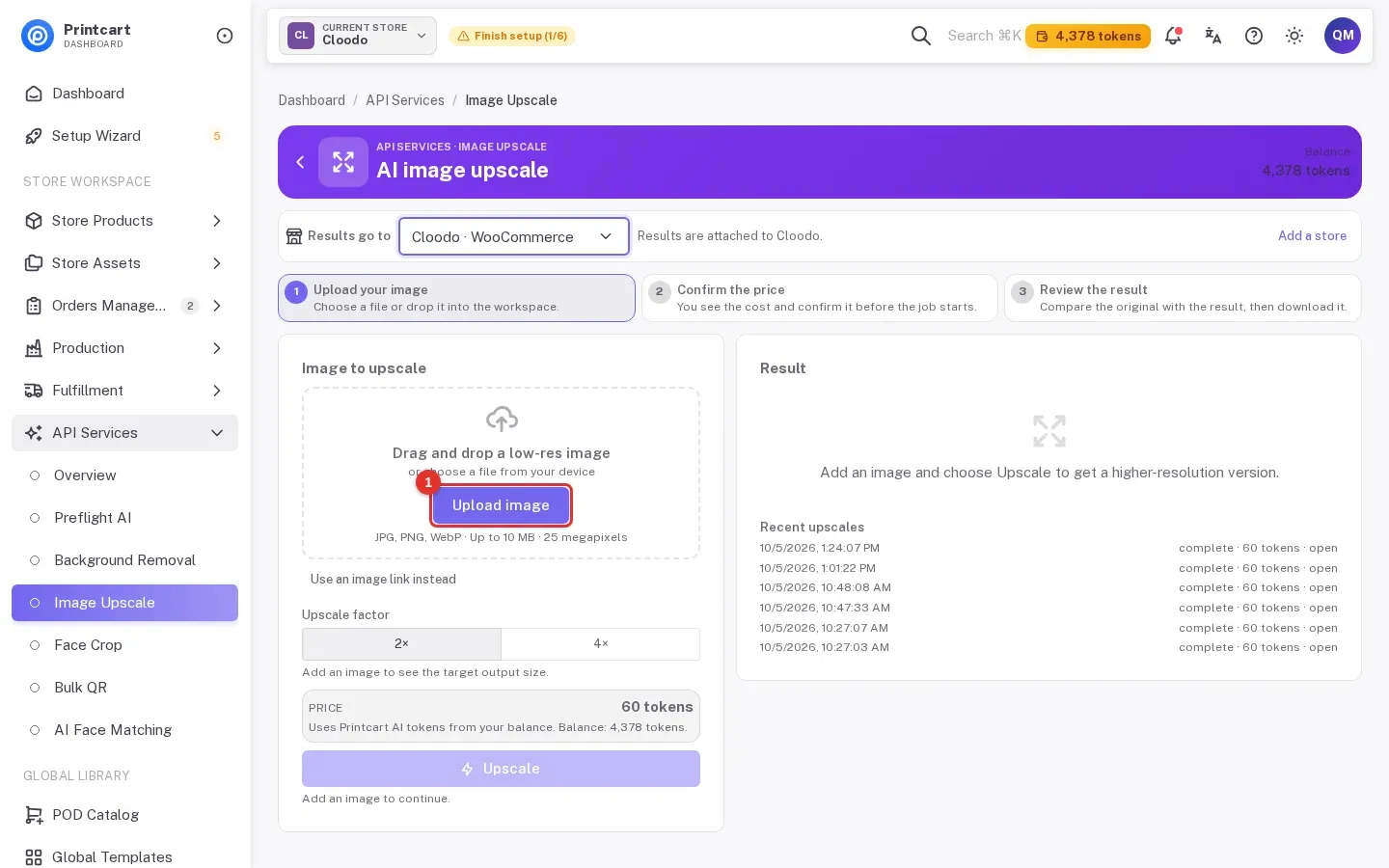1389x868 pixels.
Task: Open the help question mark icon
Action: (x=1254, y=36)
